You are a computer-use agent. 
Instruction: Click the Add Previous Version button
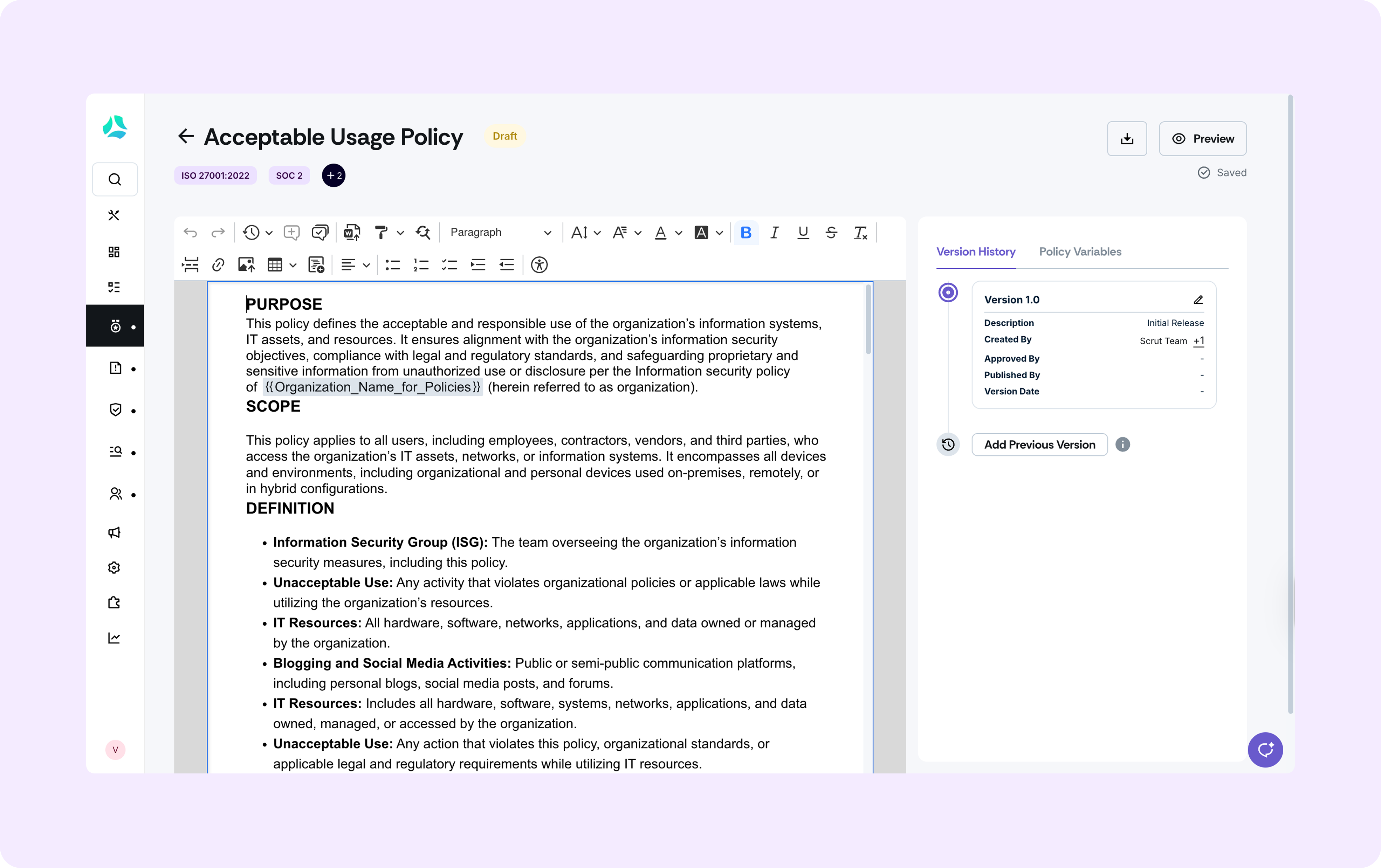[1039, 445]
